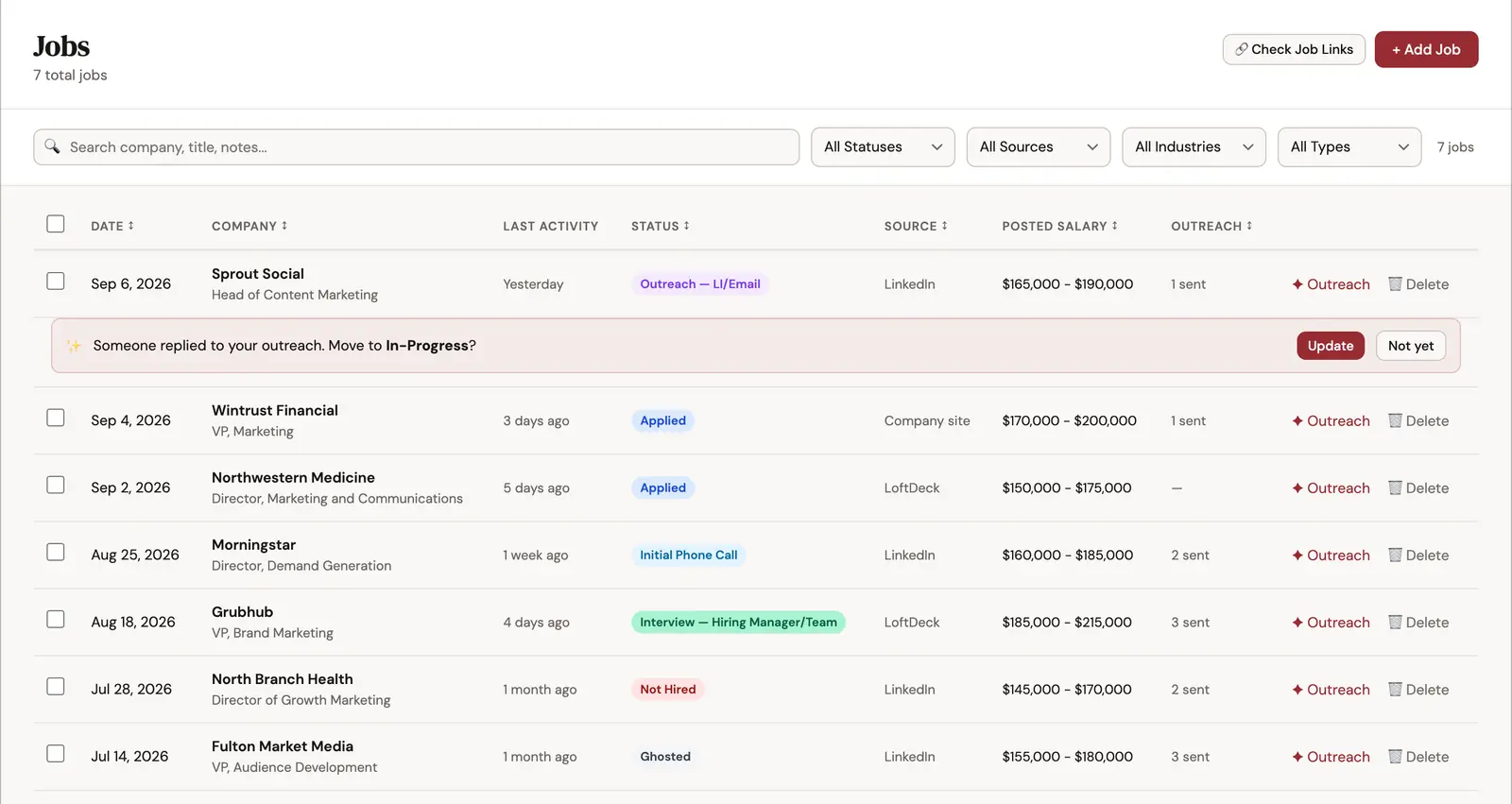This screenshot has width=1512, height=804.
Task: Click the Initial Phone Call status badge
Action: click(689, 555)
